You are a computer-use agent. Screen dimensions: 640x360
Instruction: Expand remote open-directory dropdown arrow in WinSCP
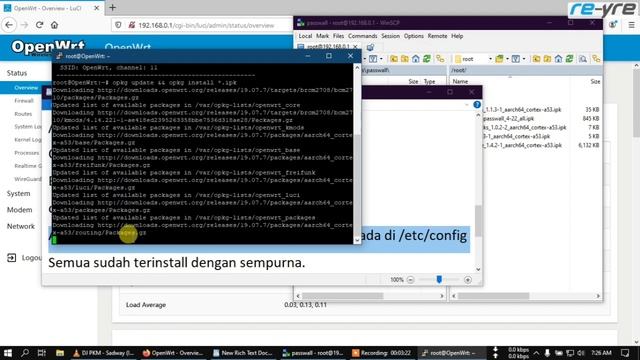coord(507,59)
